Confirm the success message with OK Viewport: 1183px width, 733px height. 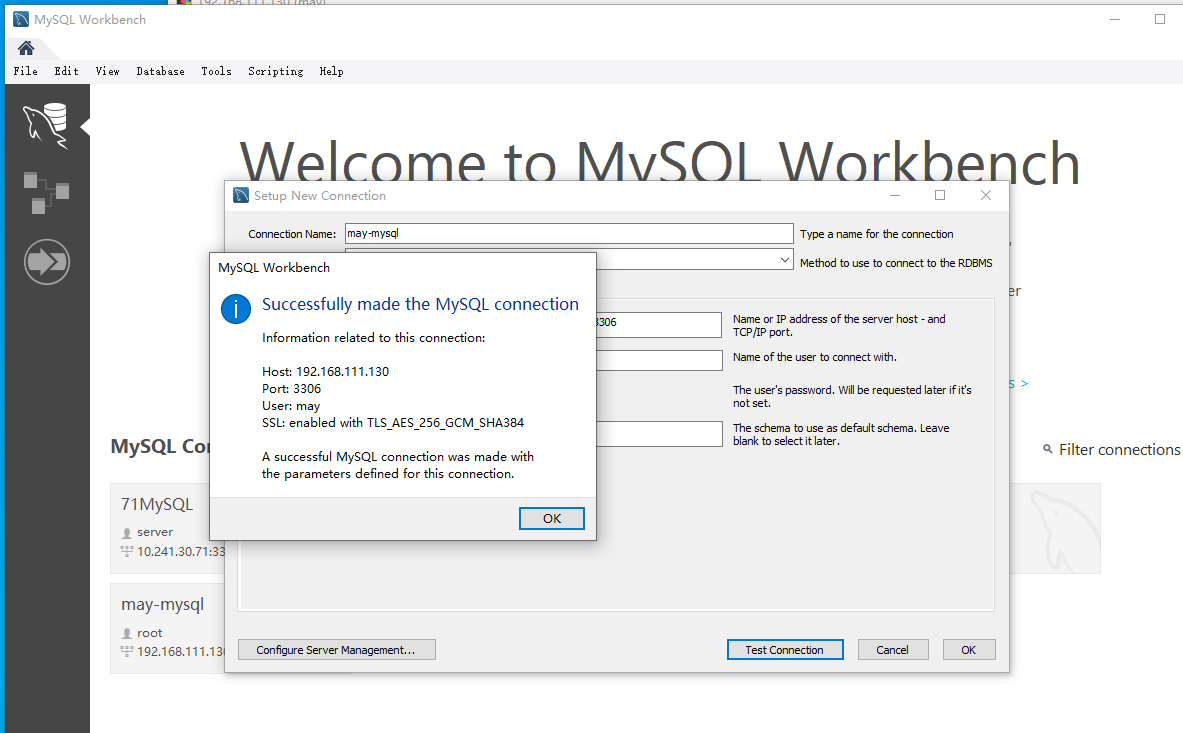(x=552, y=518)
